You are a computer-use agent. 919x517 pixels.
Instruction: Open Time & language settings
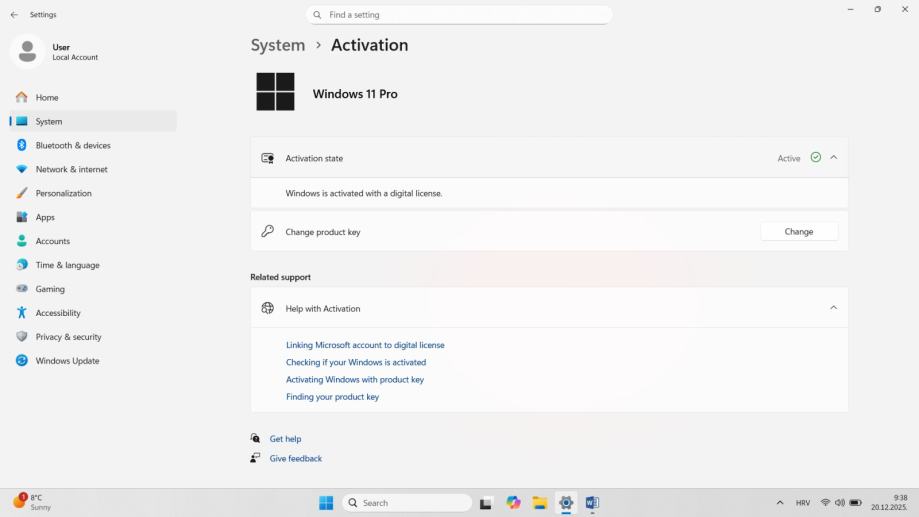[67, 265]
